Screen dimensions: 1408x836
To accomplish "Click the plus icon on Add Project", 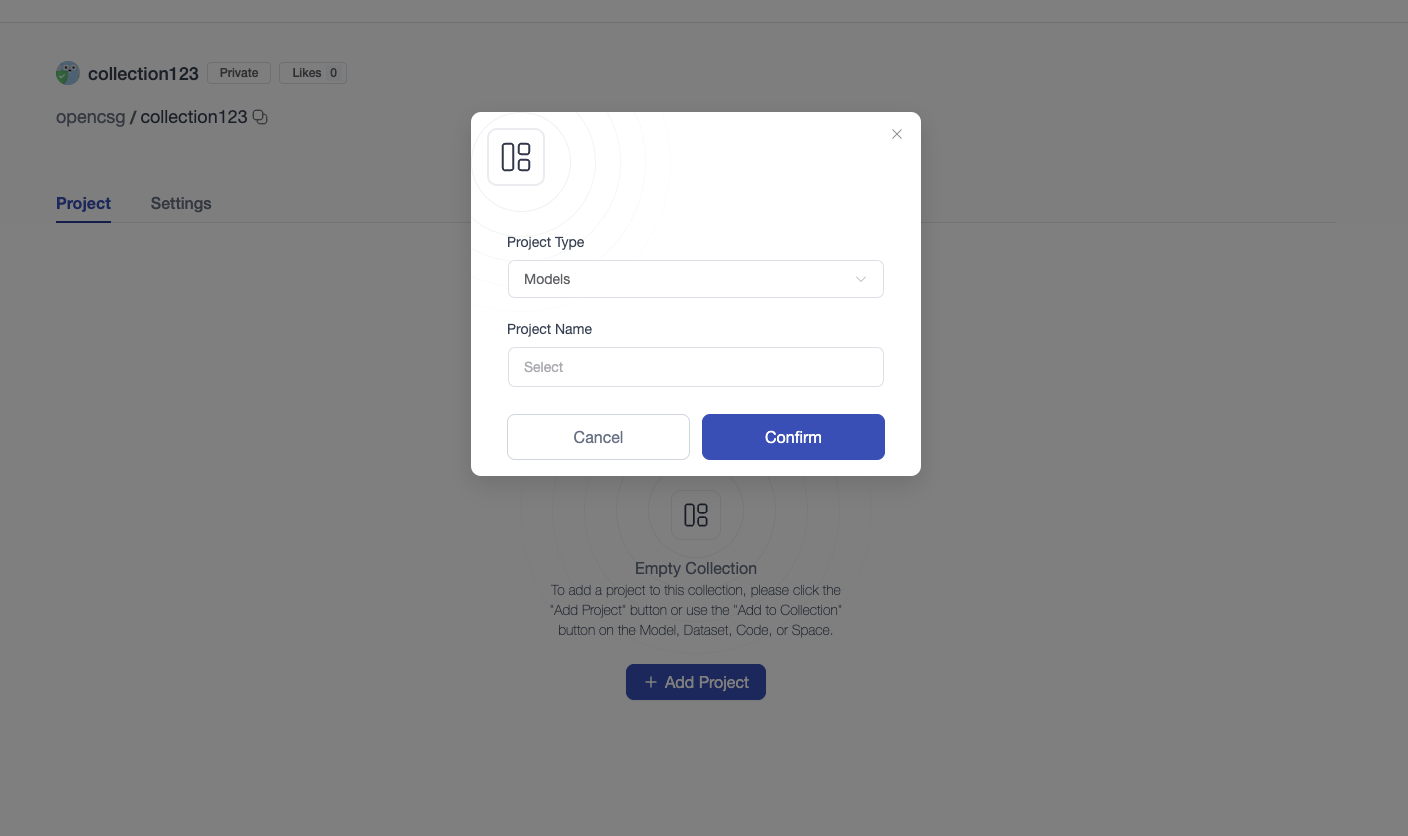I will (x=651, y=682).
